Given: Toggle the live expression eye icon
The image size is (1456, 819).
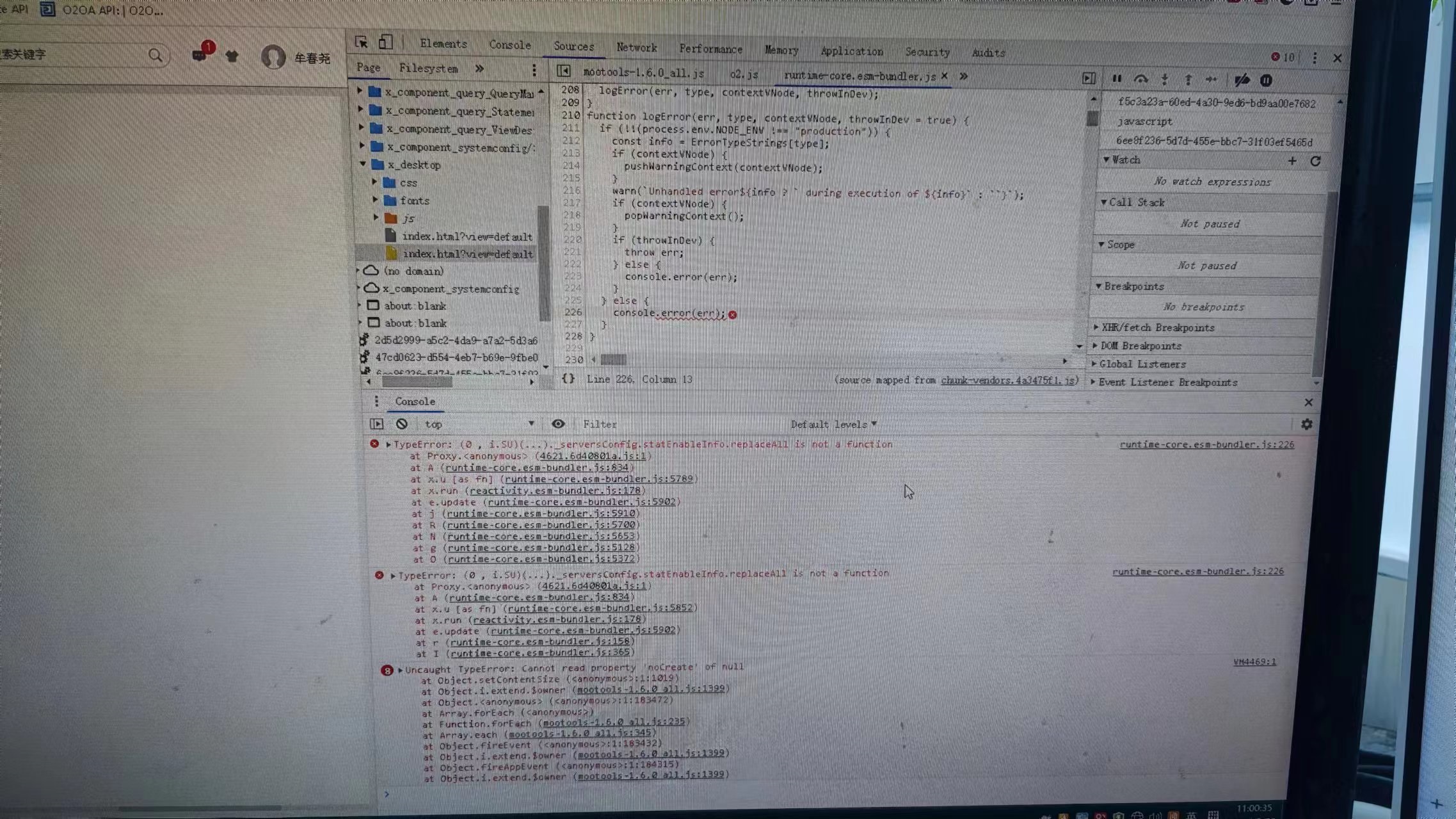Looking at the screenshot, I should click(x=558, y=424).
